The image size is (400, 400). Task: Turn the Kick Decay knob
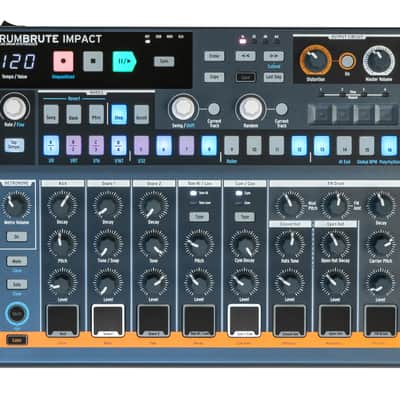point(62,205)
